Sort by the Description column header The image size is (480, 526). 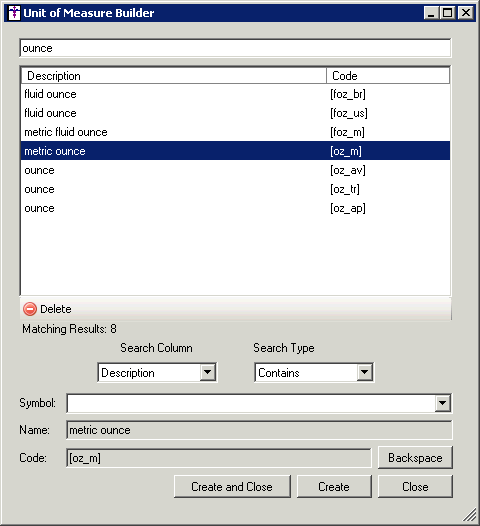(174, 76)
